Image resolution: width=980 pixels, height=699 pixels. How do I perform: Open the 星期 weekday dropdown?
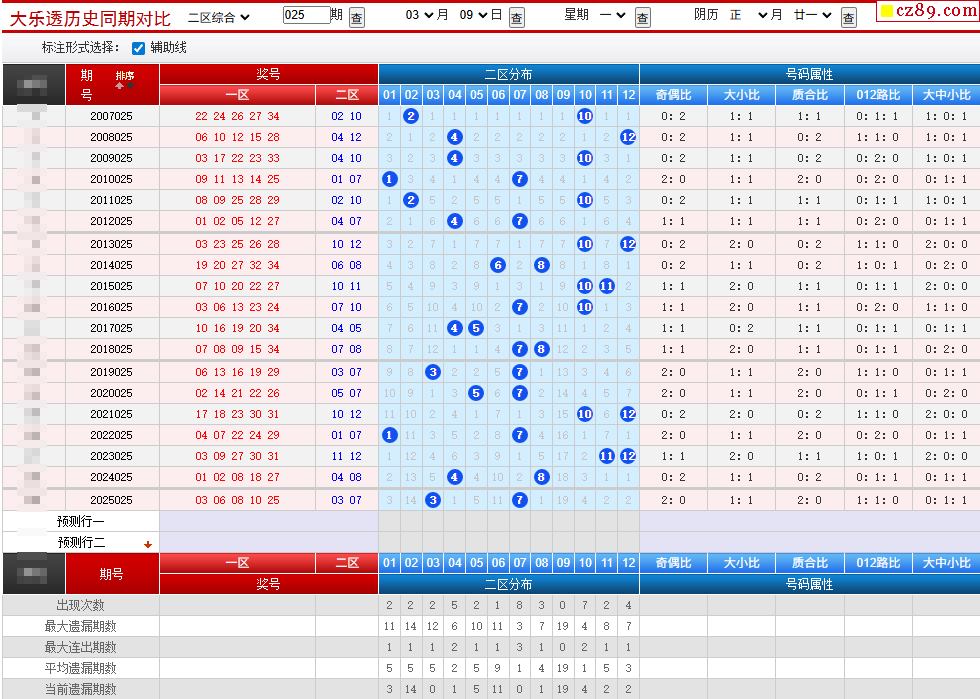(612, 16)
